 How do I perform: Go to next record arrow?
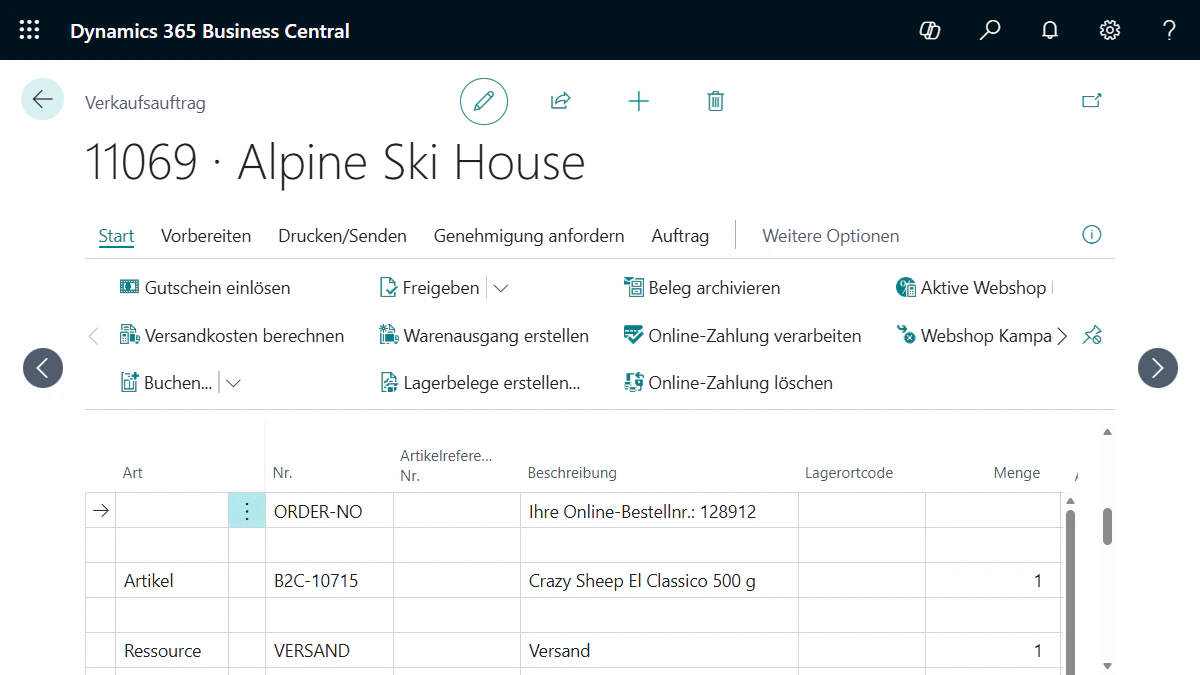pyautogui.click(x=1158, y=368)
